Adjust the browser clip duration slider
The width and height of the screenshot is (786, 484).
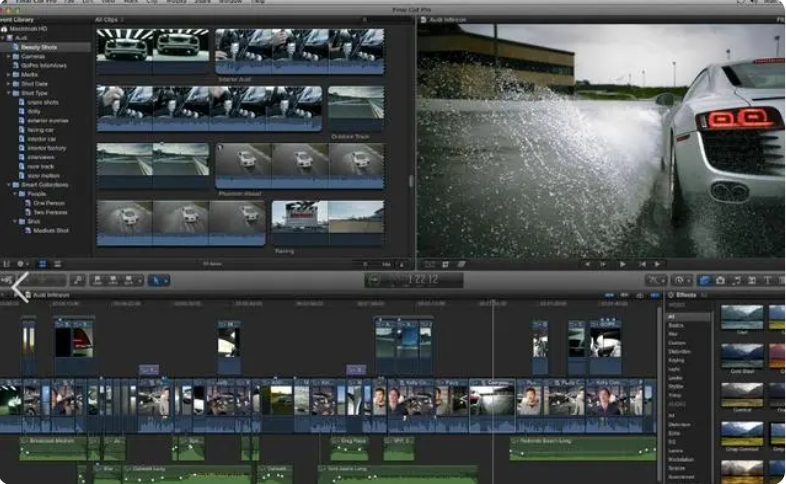pos(377,264)
